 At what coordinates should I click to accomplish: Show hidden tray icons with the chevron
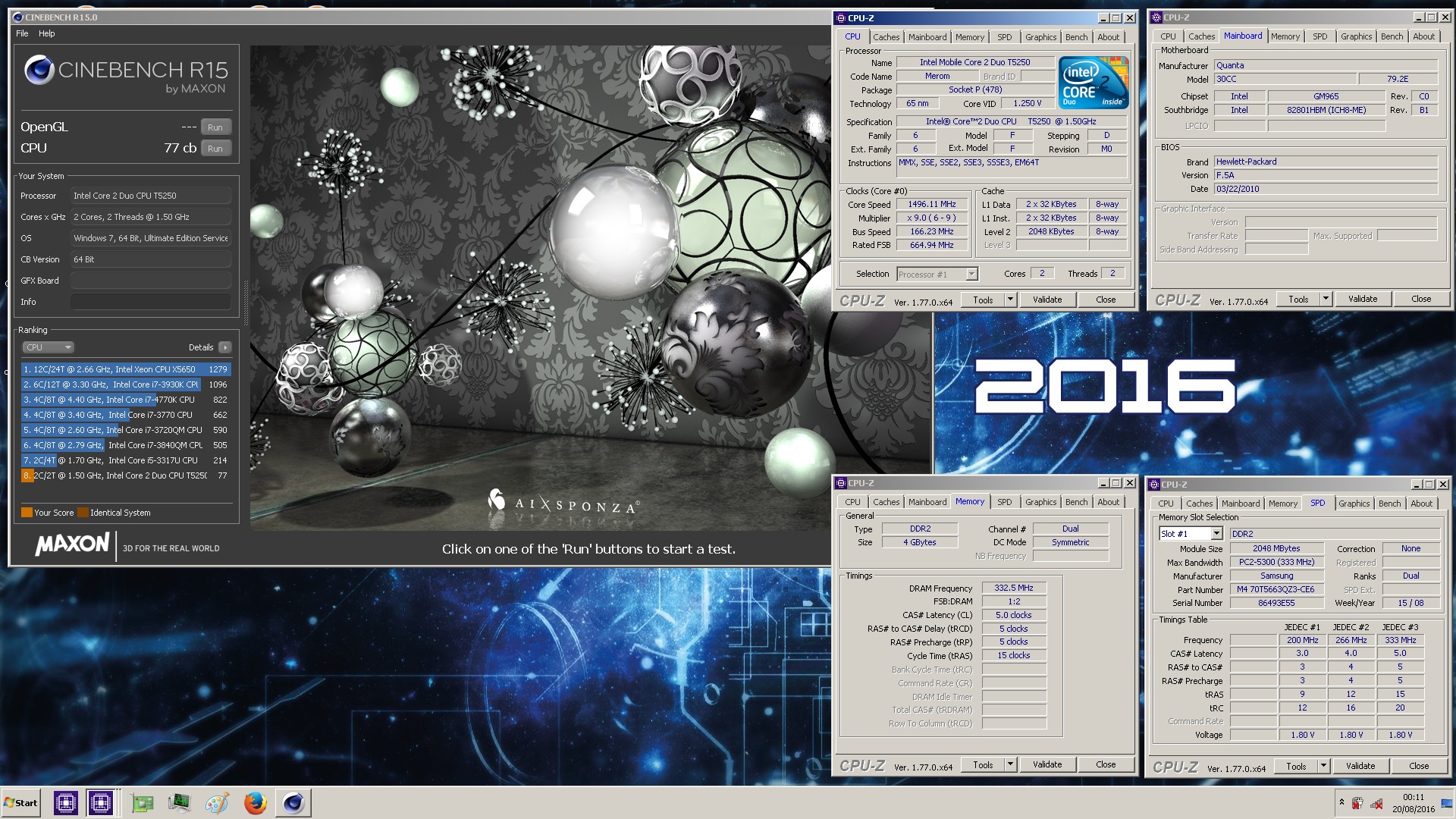tap(1341, 802)
